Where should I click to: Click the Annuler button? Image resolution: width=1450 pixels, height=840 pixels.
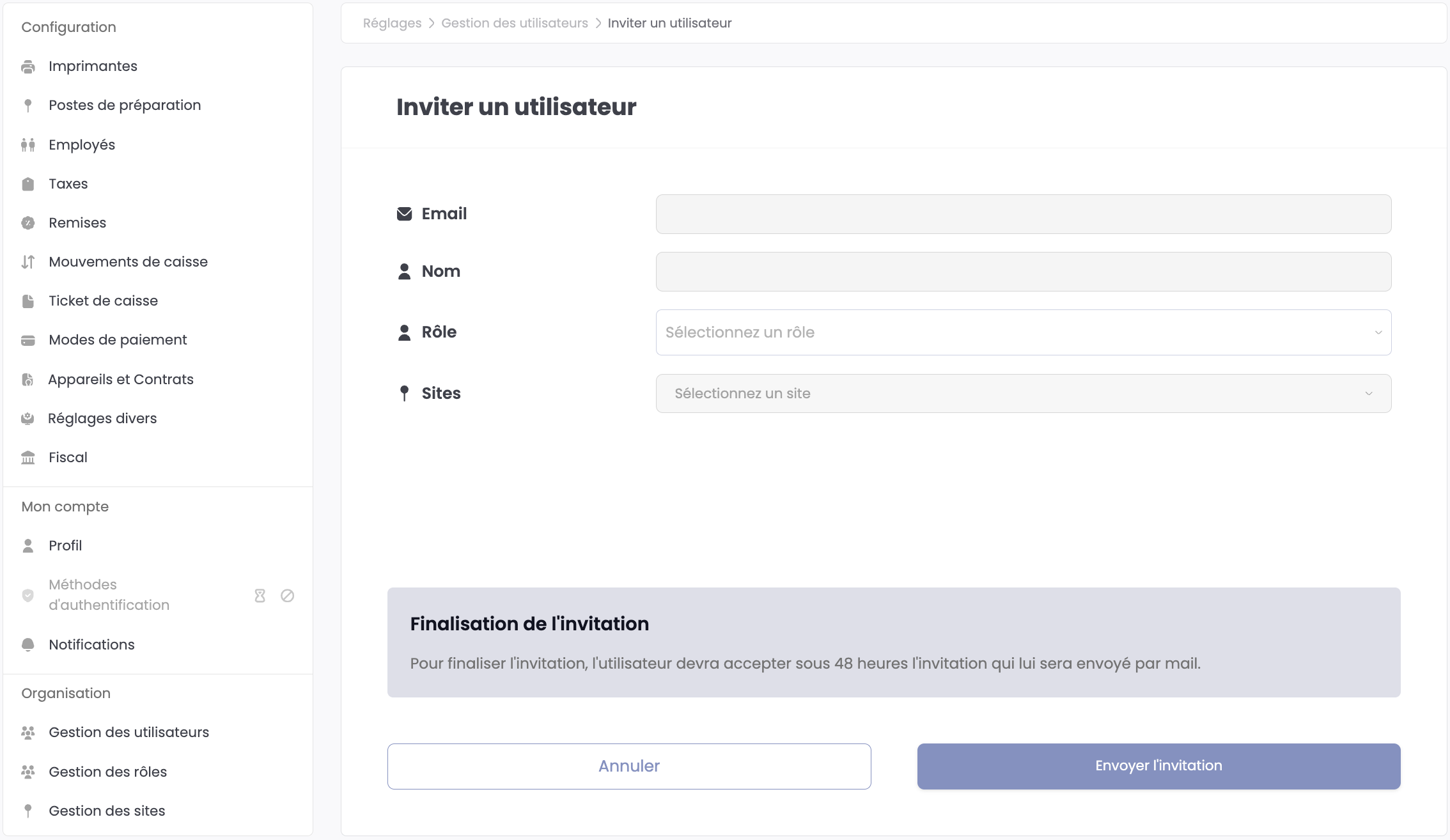tap(628, 766)
